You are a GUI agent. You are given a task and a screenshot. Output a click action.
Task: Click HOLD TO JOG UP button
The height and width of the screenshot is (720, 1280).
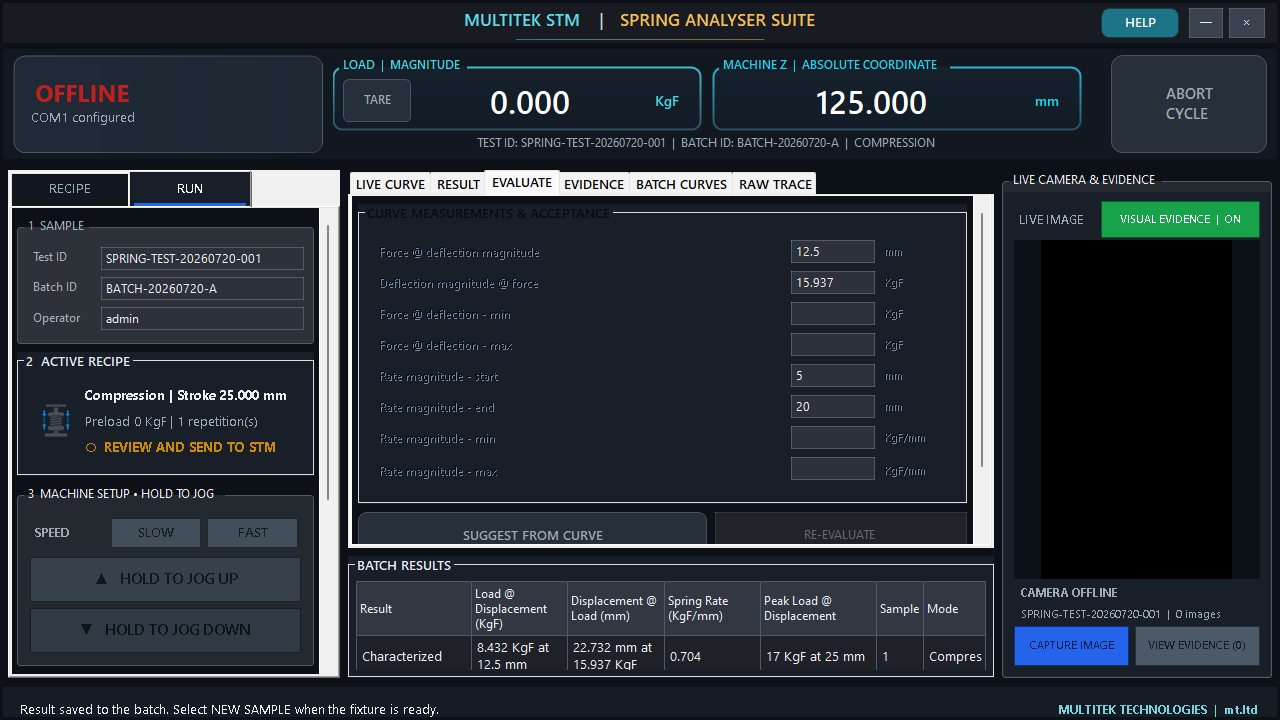[x=166, y=579]
